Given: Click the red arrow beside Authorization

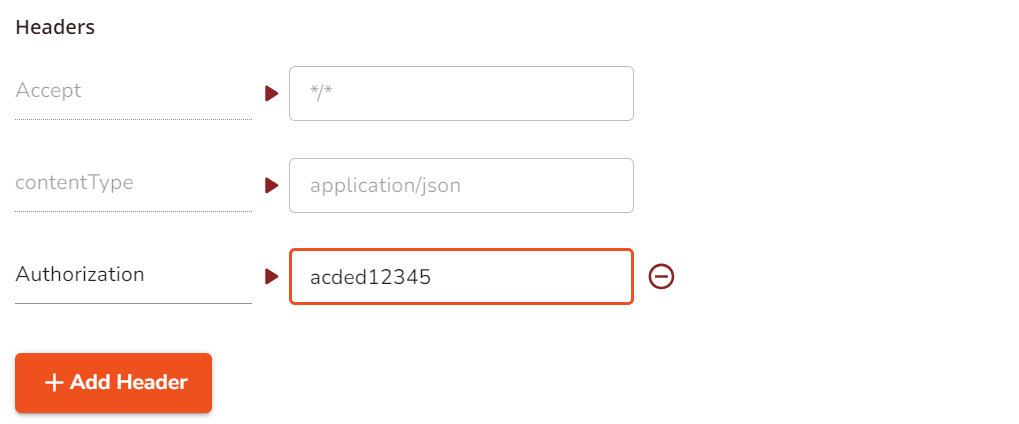Looking at the screenshot, I should pos(271,276).
